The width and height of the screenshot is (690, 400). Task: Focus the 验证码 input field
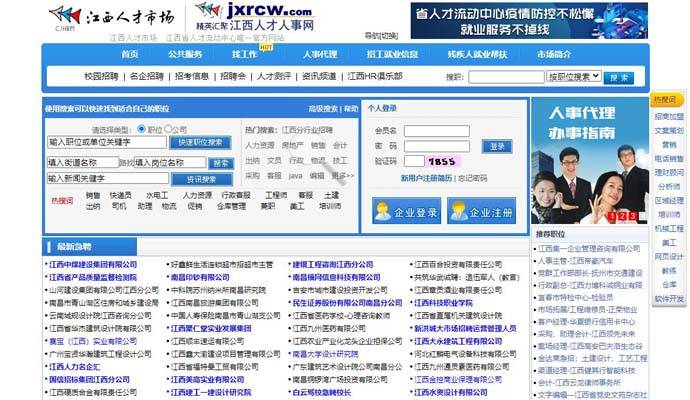(414, 161)
